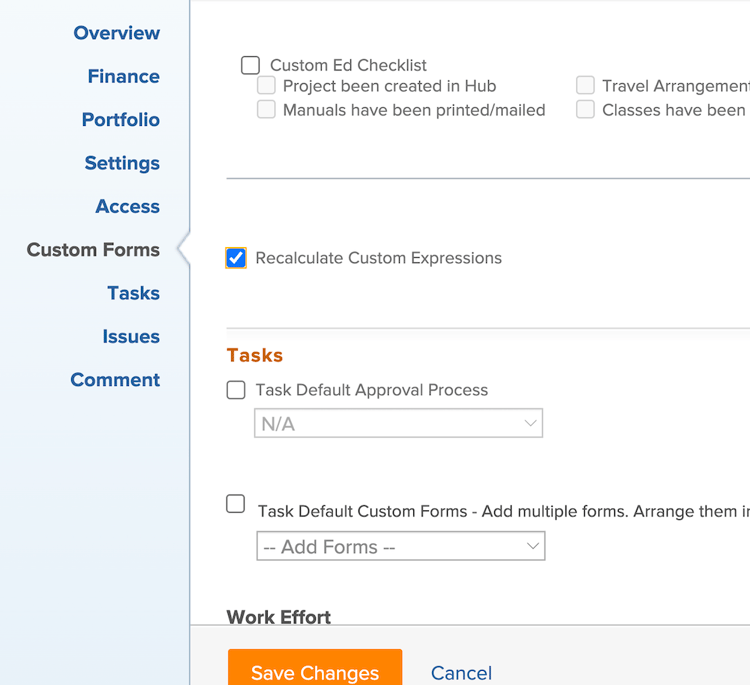Click the Save Changes button
This screenshot has height=685, width=750.
click(315, 671)
